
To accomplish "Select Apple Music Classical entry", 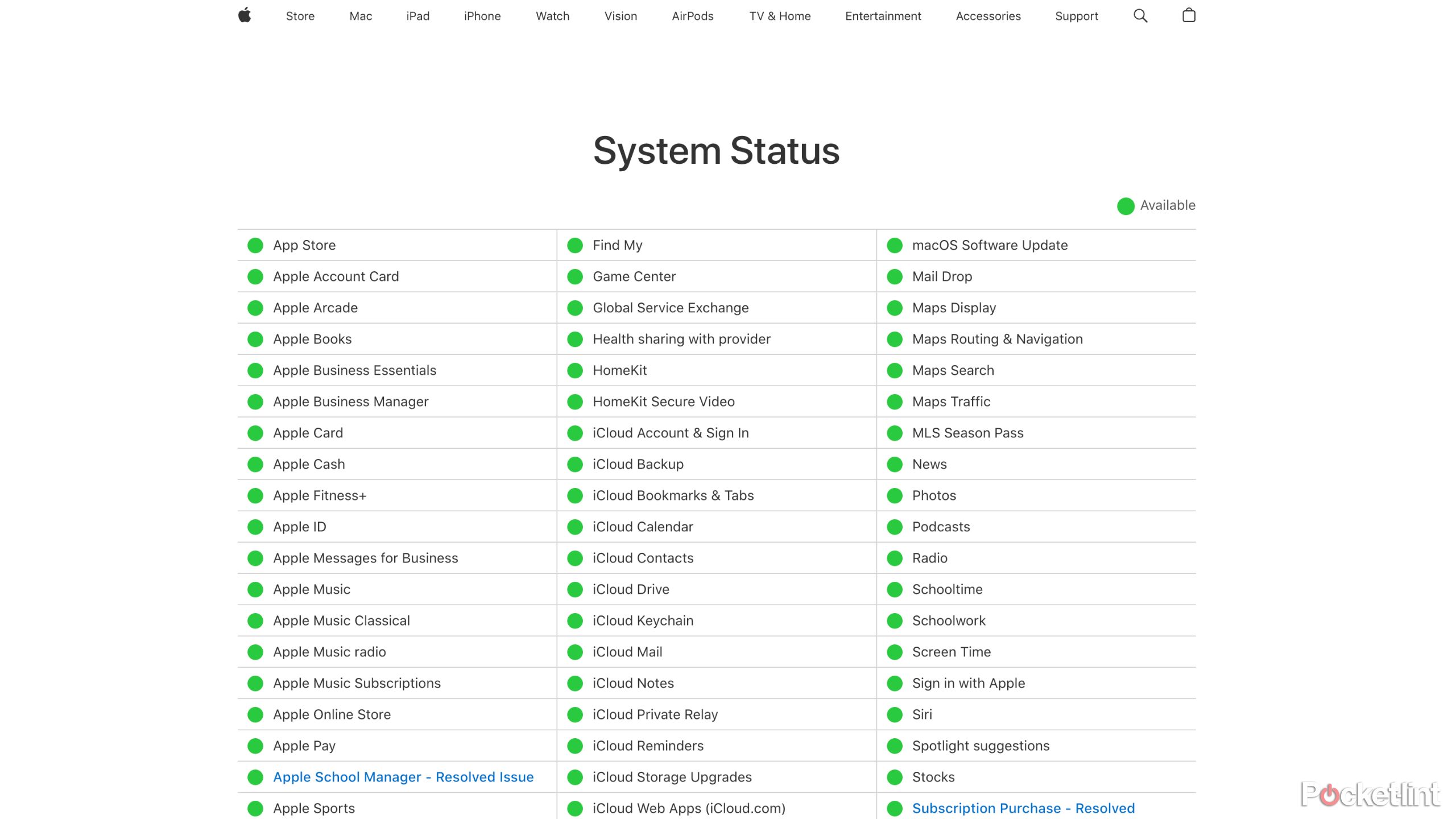I will [x=397, y=621].
